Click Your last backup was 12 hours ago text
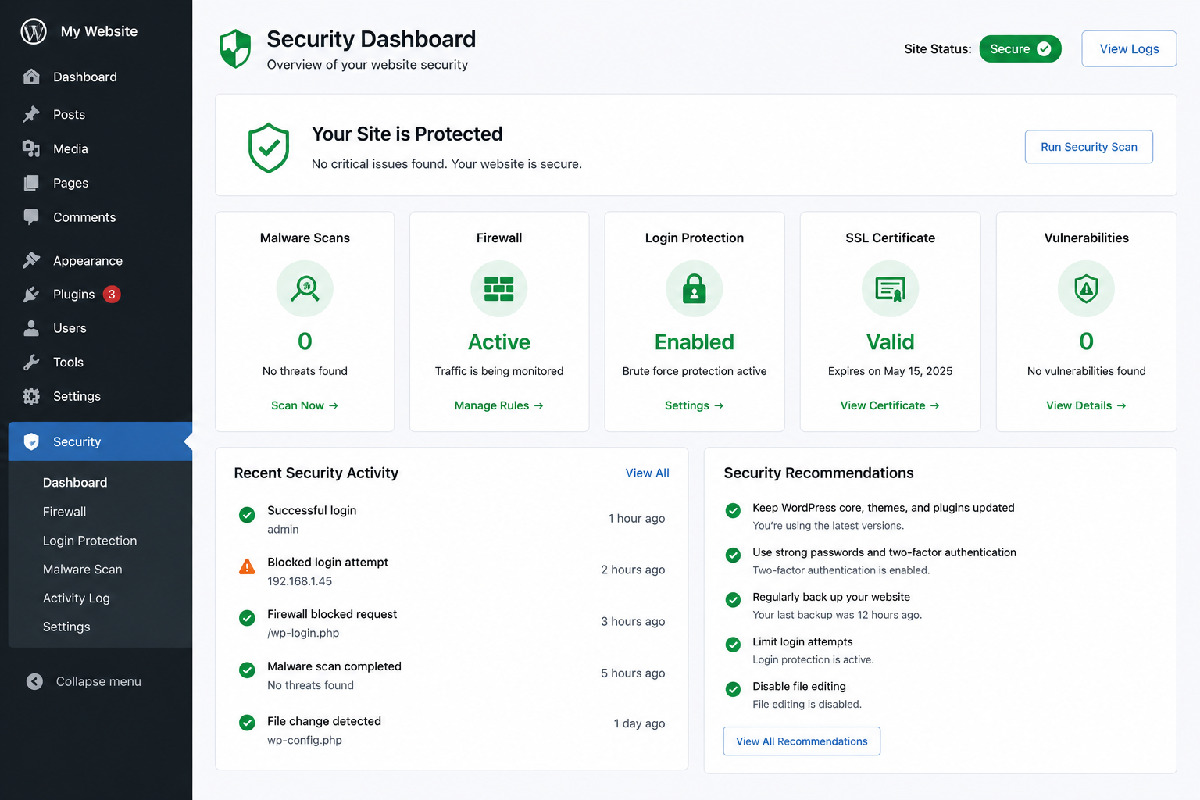1200x800 pixels. 837,615
